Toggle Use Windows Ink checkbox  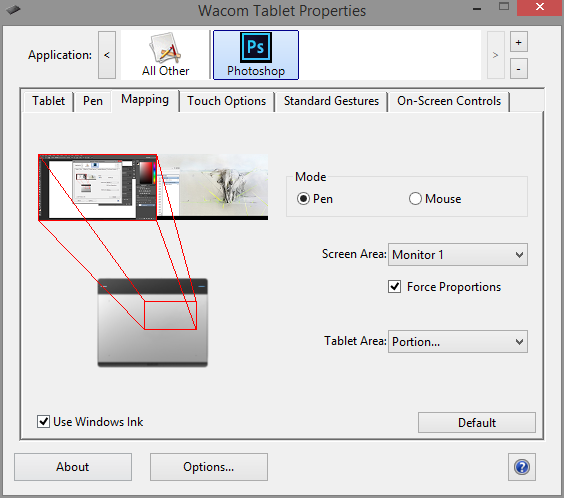pyautogui.click(x=43, y=421)
